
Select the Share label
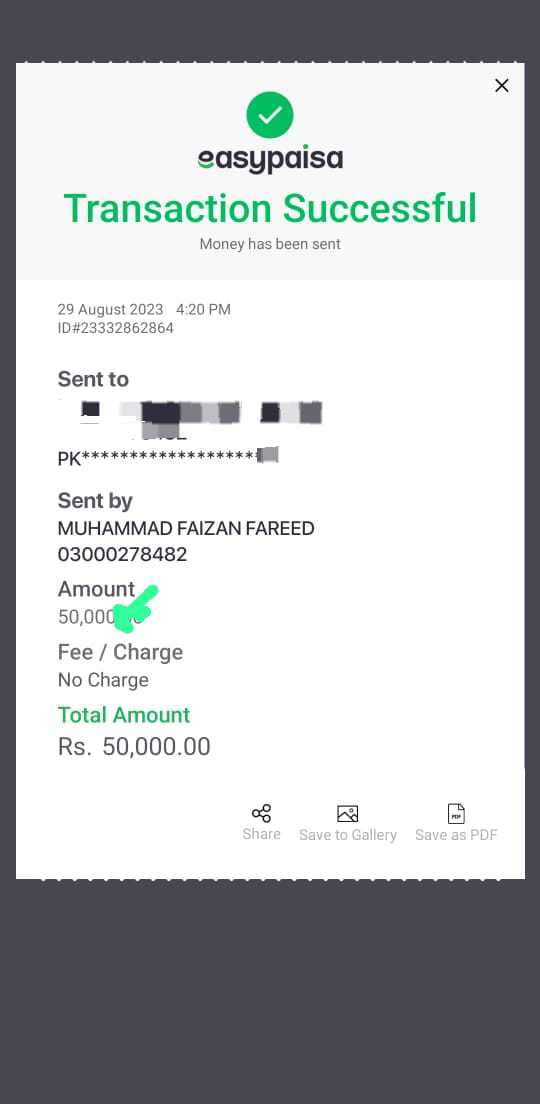tap(261, 834)
